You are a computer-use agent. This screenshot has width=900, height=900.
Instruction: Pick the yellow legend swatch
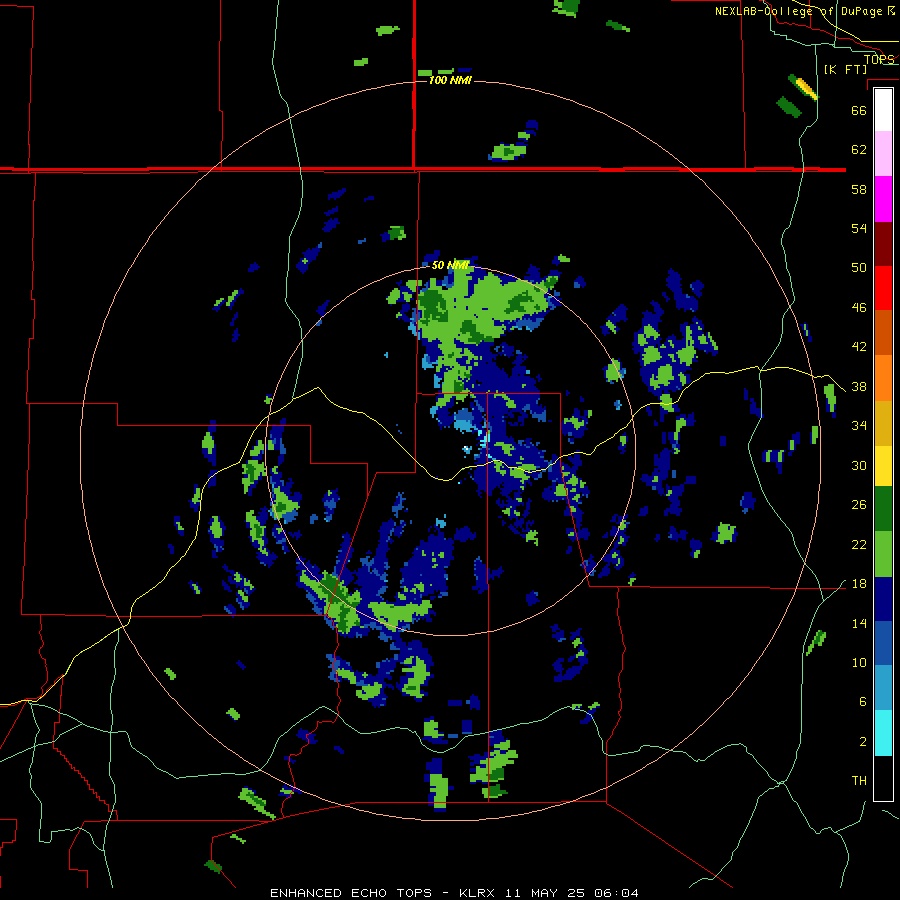pyautogui.click(x=883, y=466)
